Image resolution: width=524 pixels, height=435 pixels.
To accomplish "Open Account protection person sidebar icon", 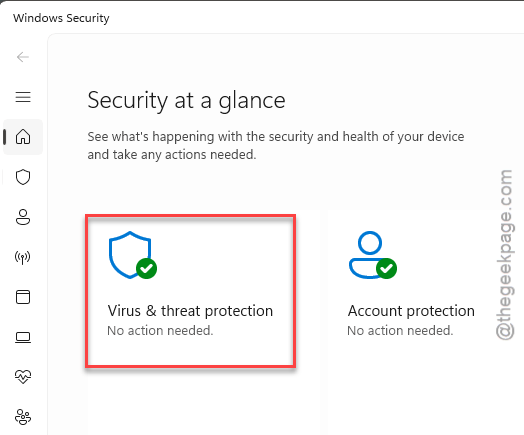I will pos(23,217).
